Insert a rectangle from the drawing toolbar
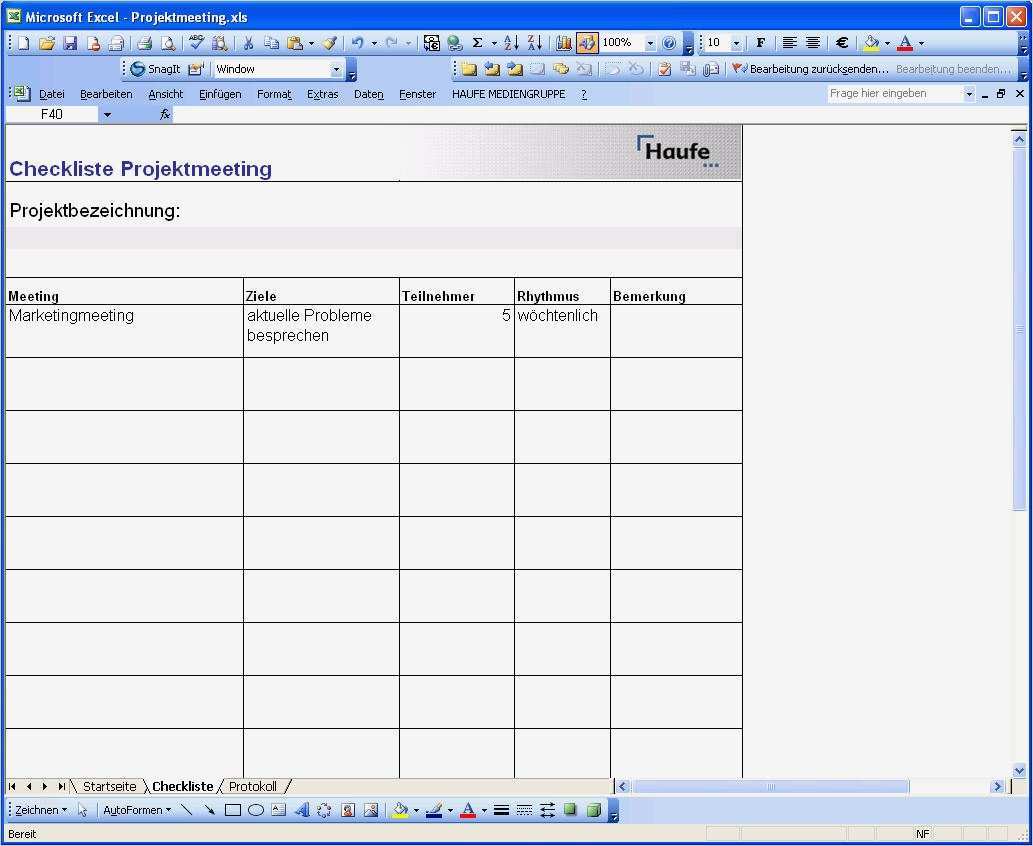This screenshot has width=1033, height=846. (234, 810)
